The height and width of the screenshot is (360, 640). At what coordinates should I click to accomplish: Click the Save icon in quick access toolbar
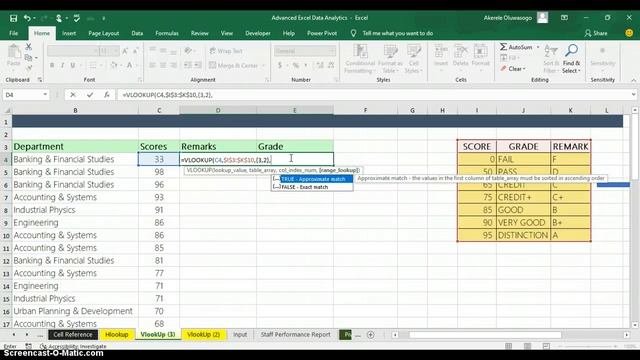pyautogui.click(x=13, y=18)
